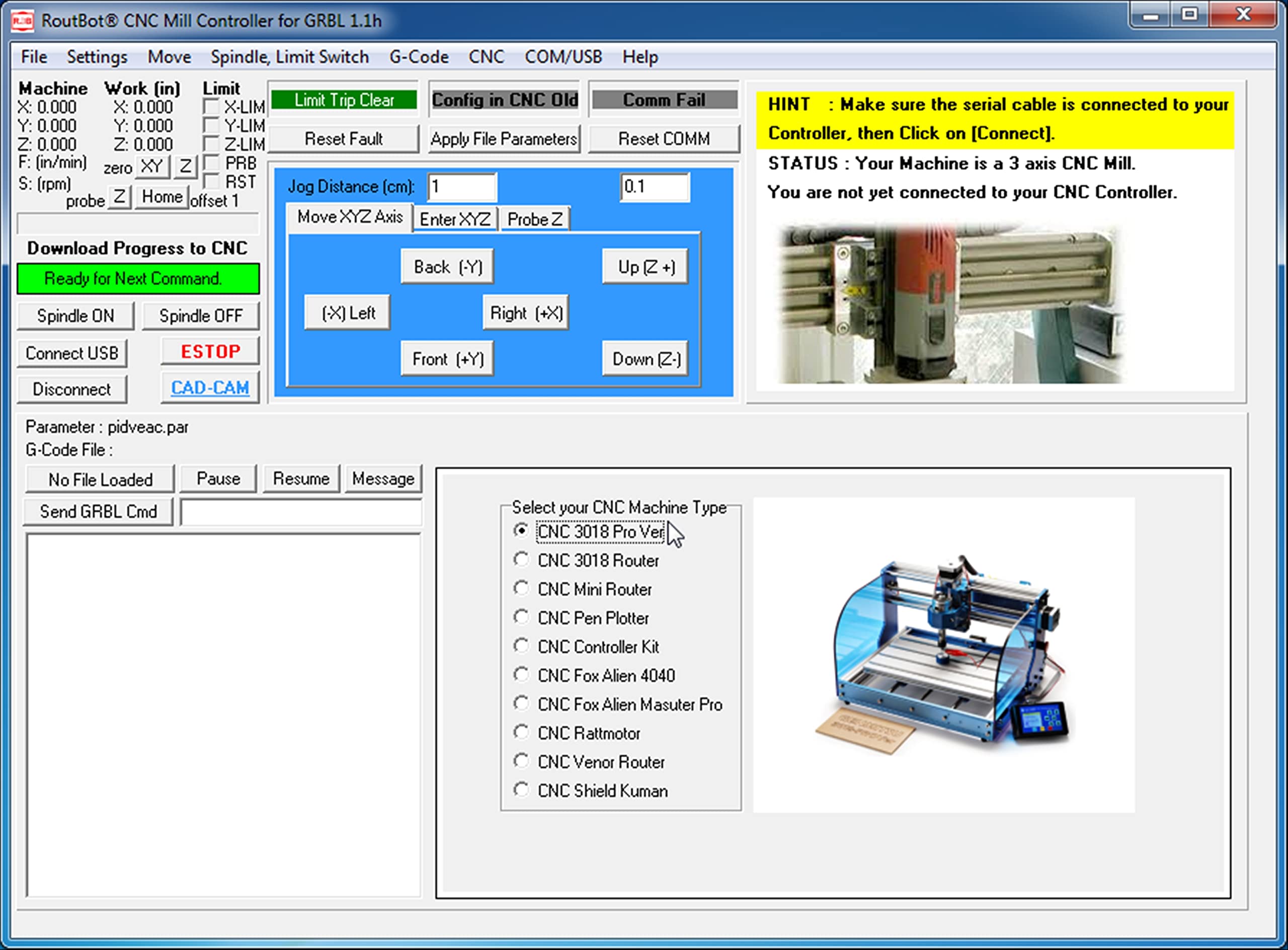Image resolution: width=1288 pixels, height=950 pixels.
Task: Click Message button
Action: click(383, 479)
